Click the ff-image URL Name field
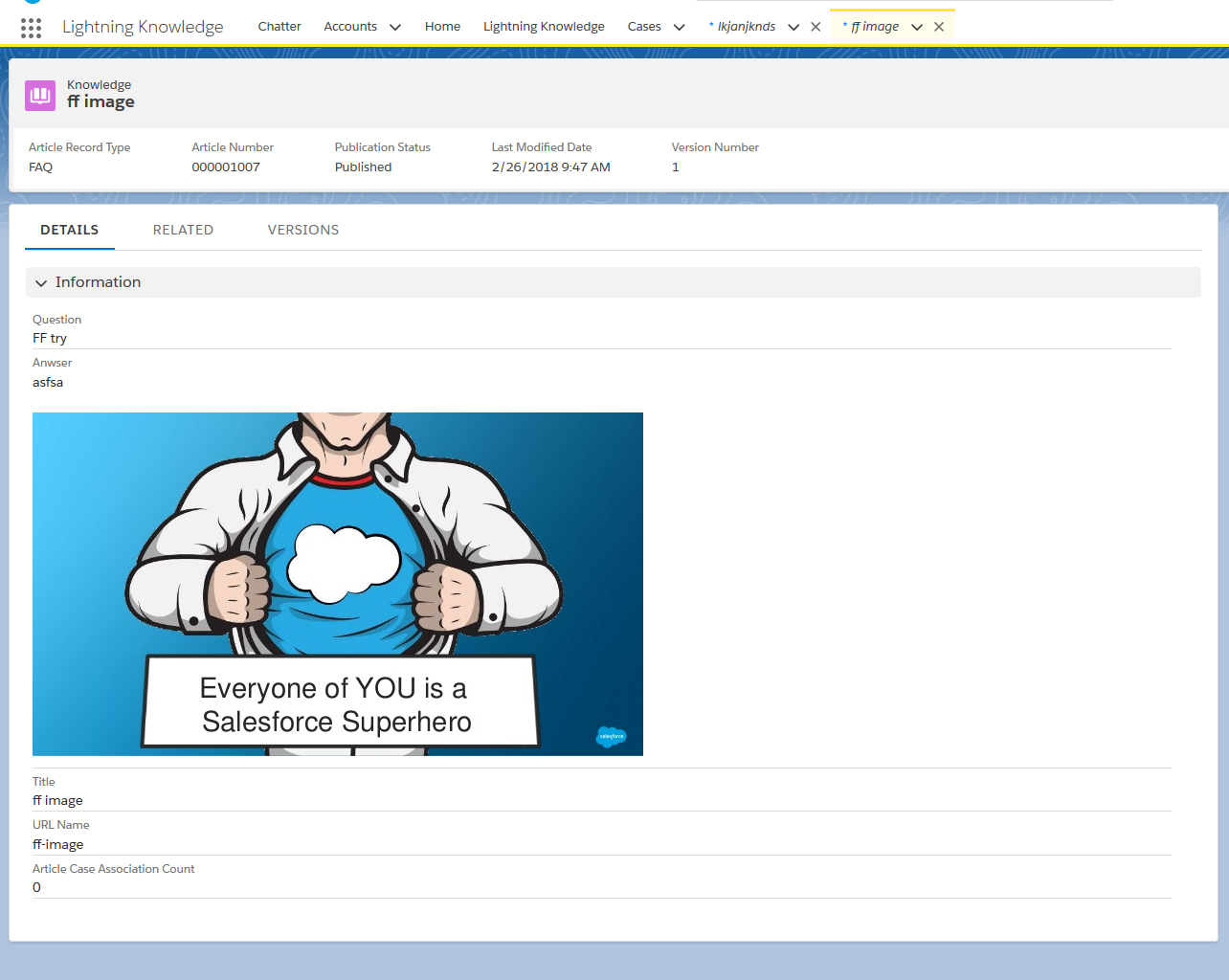This screenshot has height=980, width=1229. click(58, 844)
